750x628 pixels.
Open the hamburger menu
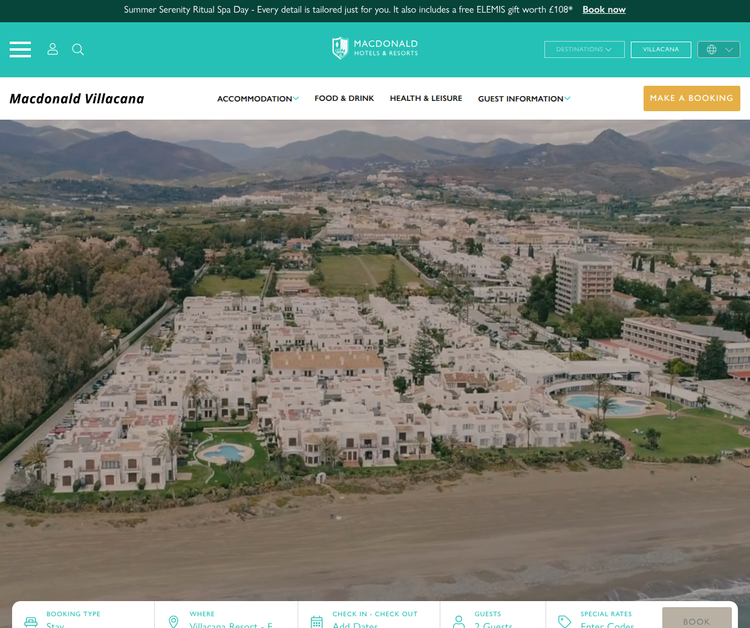tap(20, 49)
